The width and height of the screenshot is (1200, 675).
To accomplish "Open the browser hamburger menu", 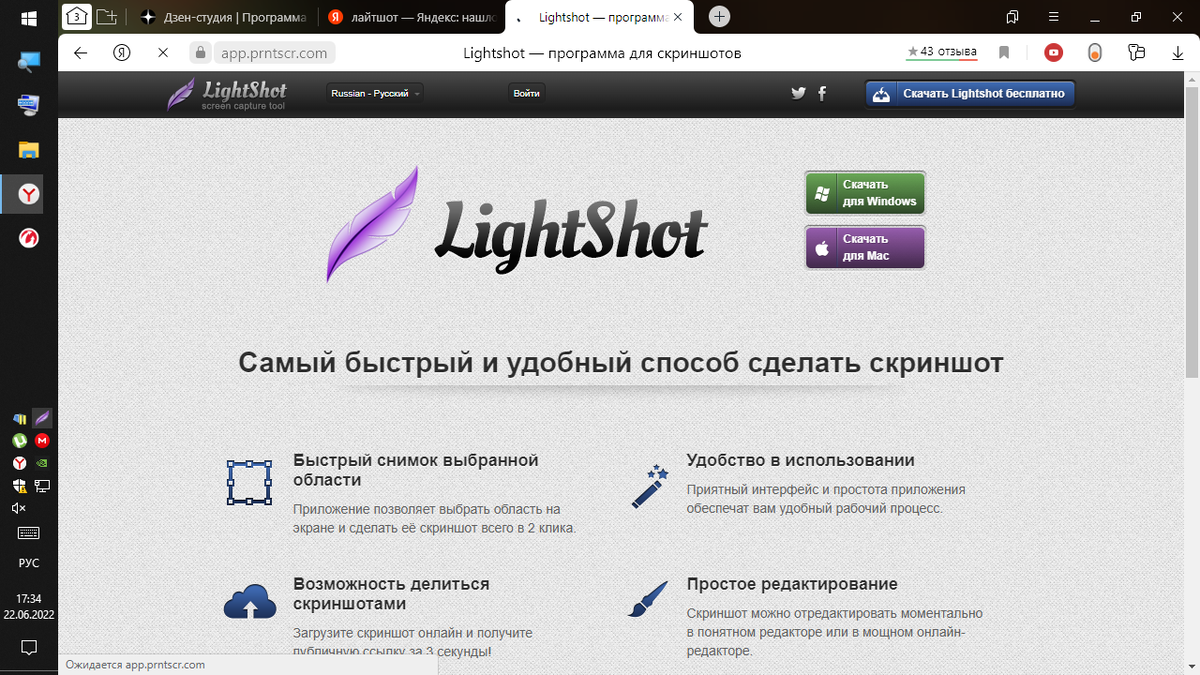I will click(1055, 17).
